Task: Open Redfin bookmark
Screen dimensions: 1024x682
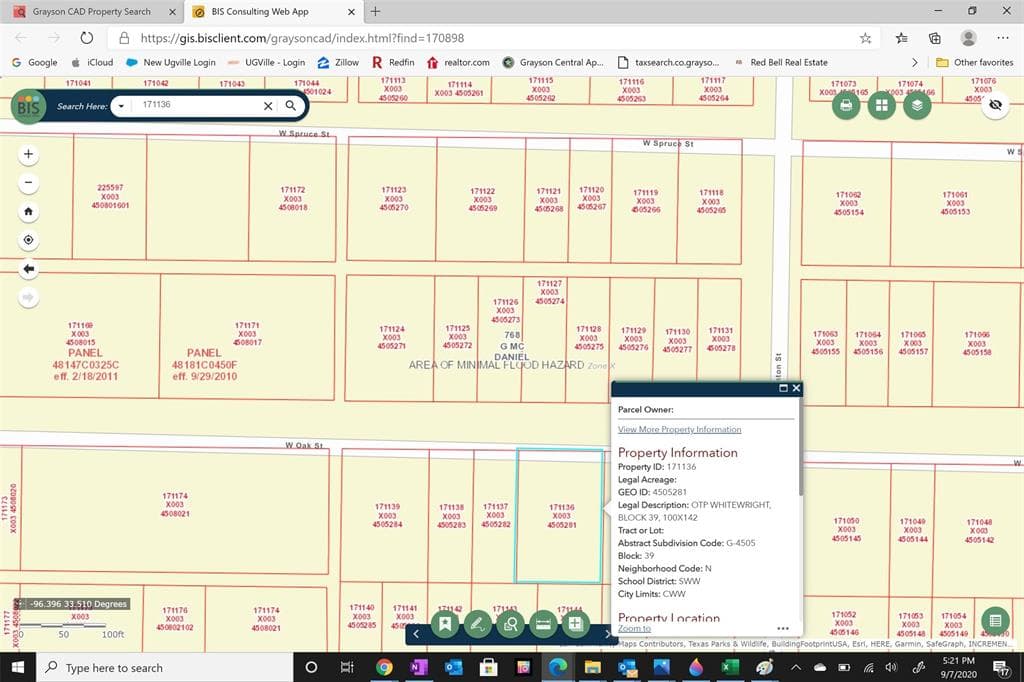Action: [393, 63]
